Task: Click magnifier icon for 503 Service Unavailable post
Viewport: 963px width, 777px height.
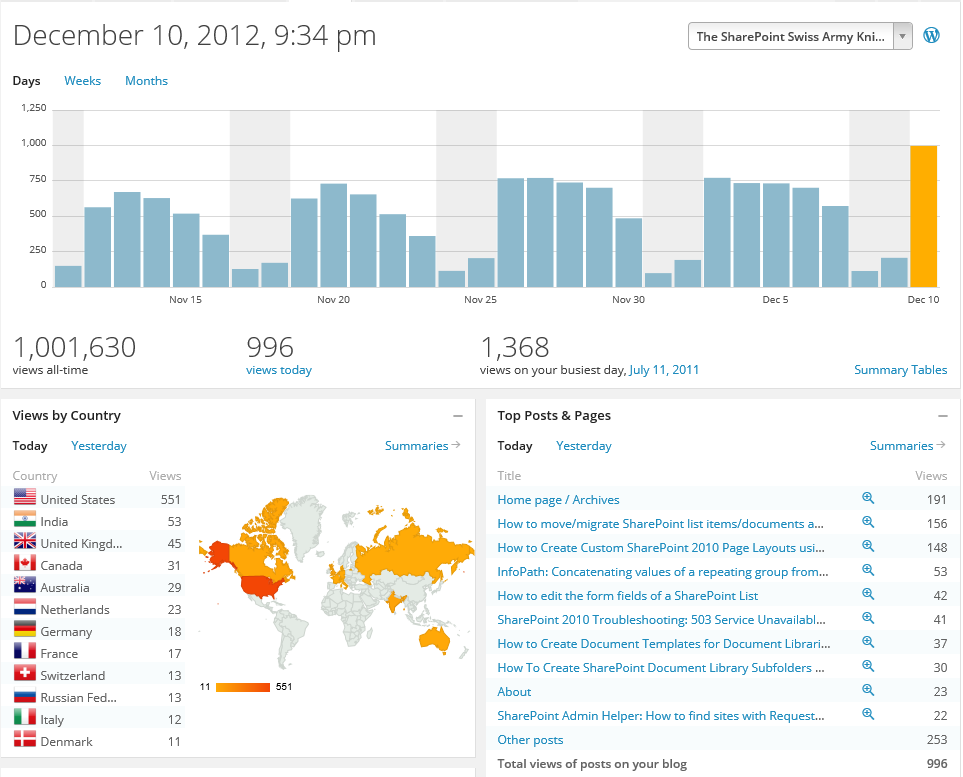Action: 868,619
